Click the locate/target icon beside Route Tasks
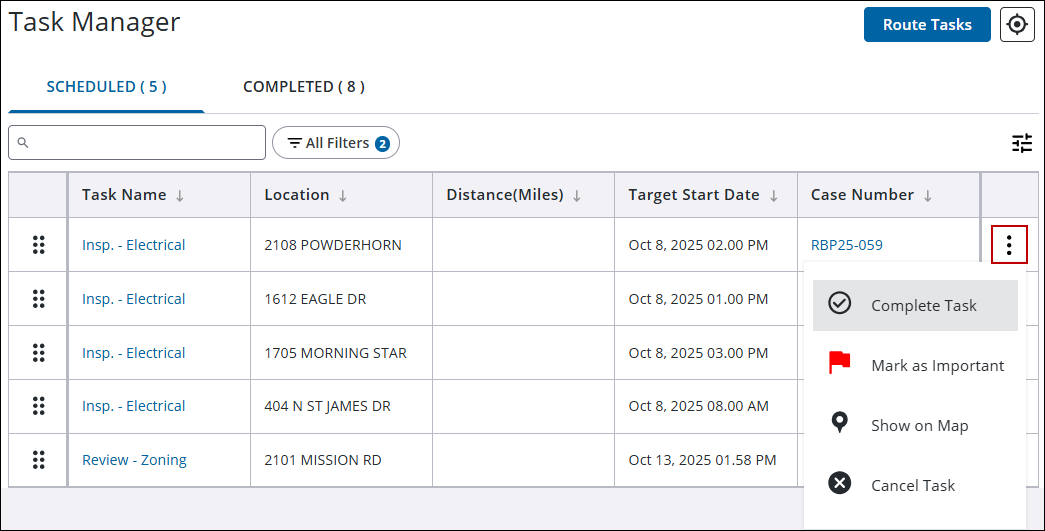This screenshot has width=1045, height=531. click(1017, 25)
